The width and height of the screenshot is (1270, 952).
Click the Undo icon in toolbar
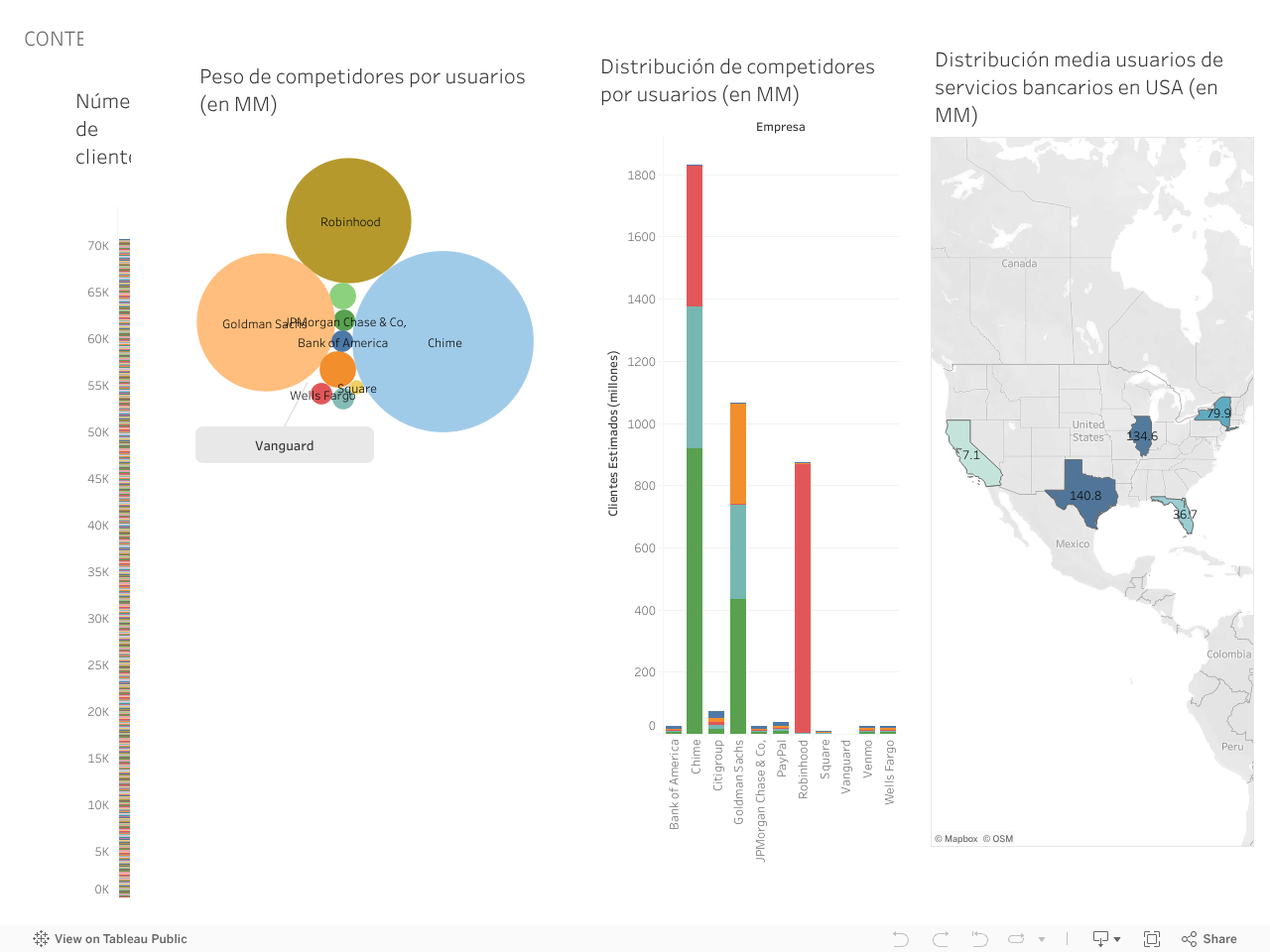tap(900, 939)
